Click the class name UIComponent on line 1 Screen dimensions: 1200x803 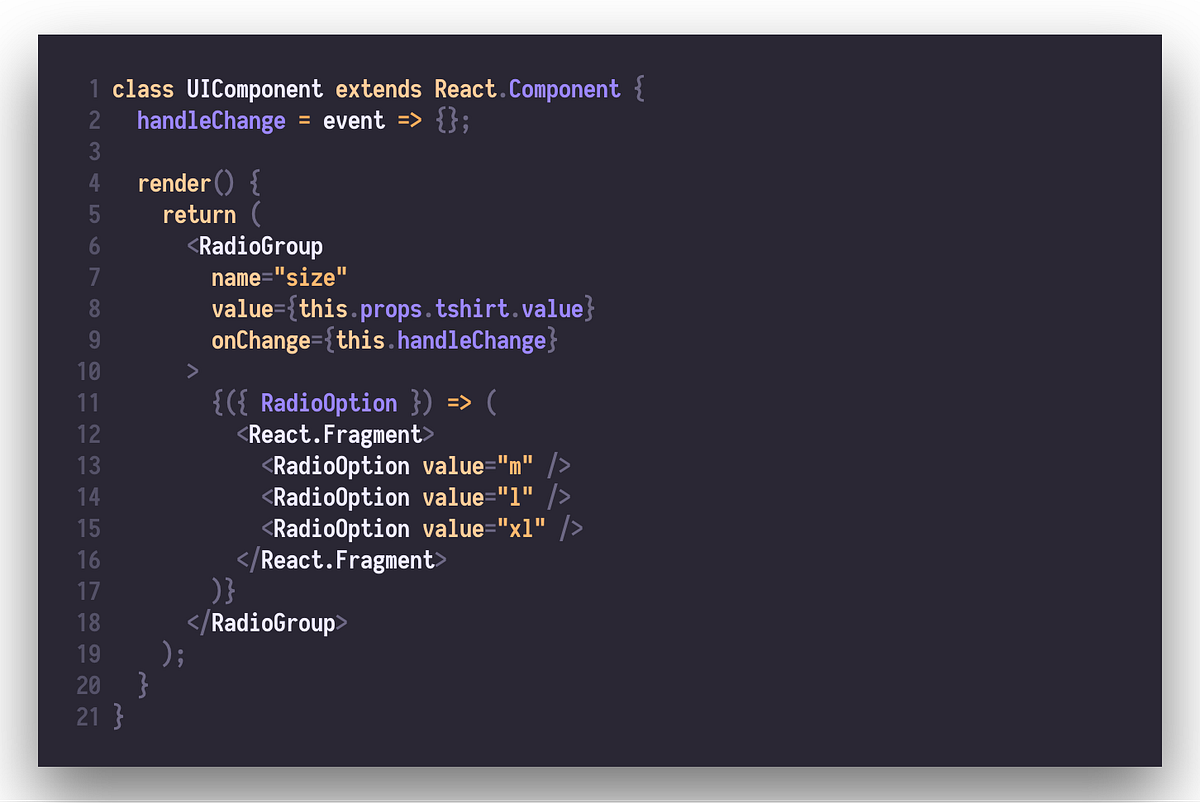[x=254, y=89]
